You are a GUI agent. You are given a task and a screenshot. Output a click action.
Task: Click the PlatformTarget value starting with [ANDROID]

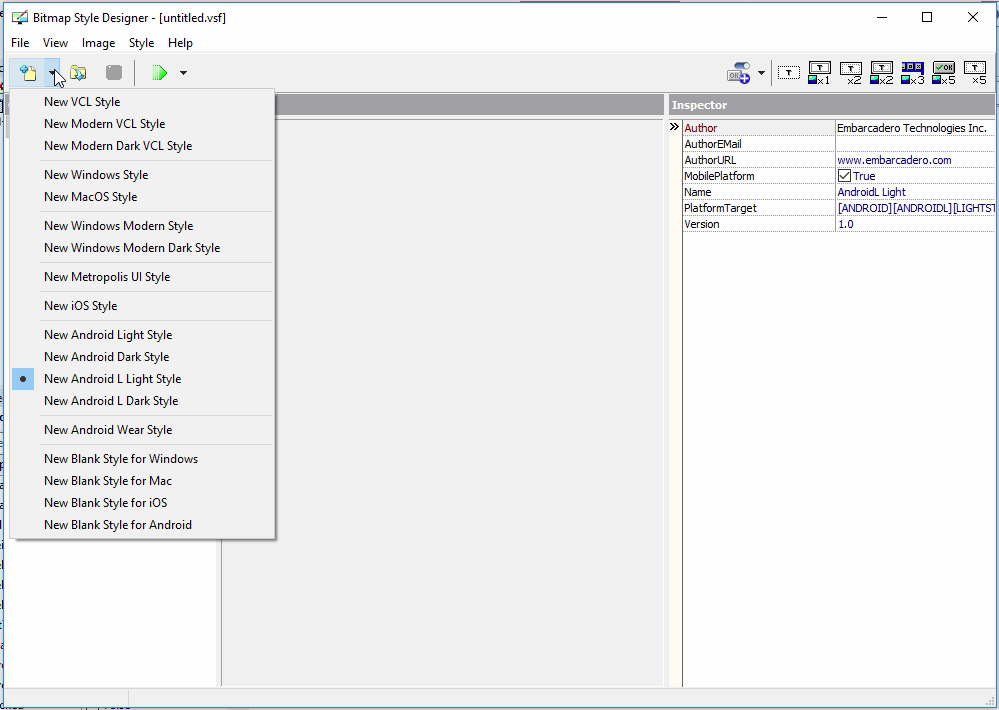click(x=916, y=208)
